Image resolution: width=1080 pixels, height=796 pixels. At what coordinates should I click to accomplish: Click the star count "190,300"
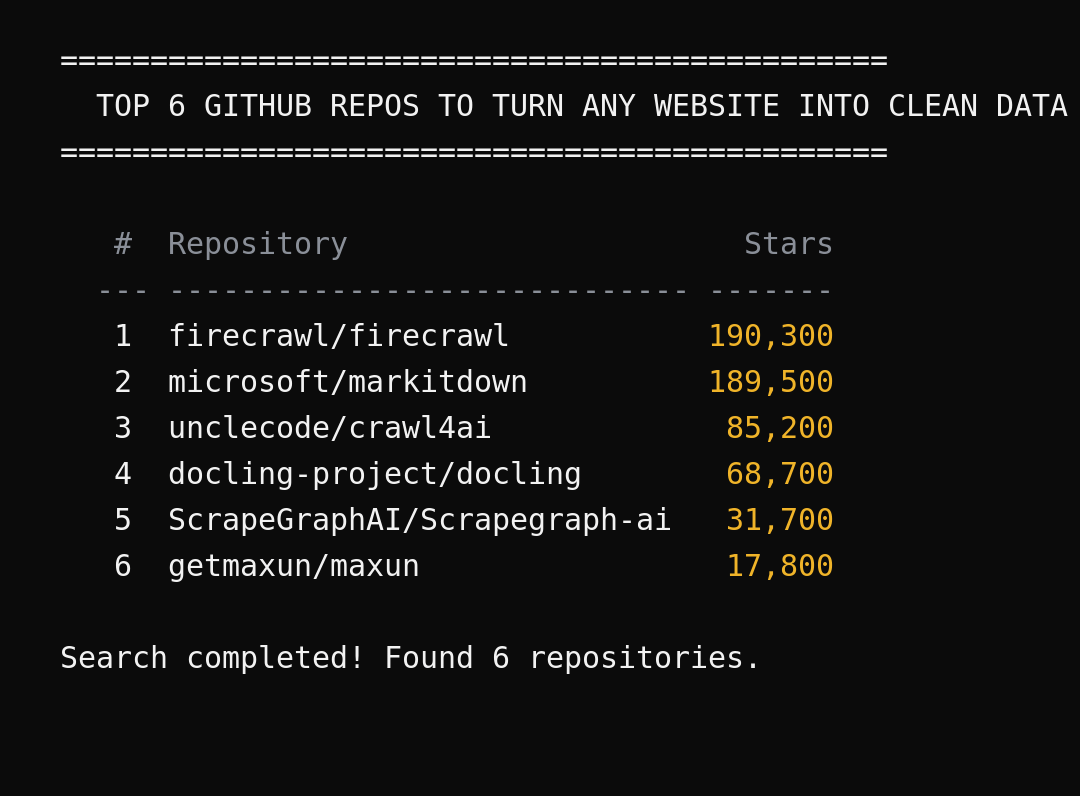(x=771, y=336)
